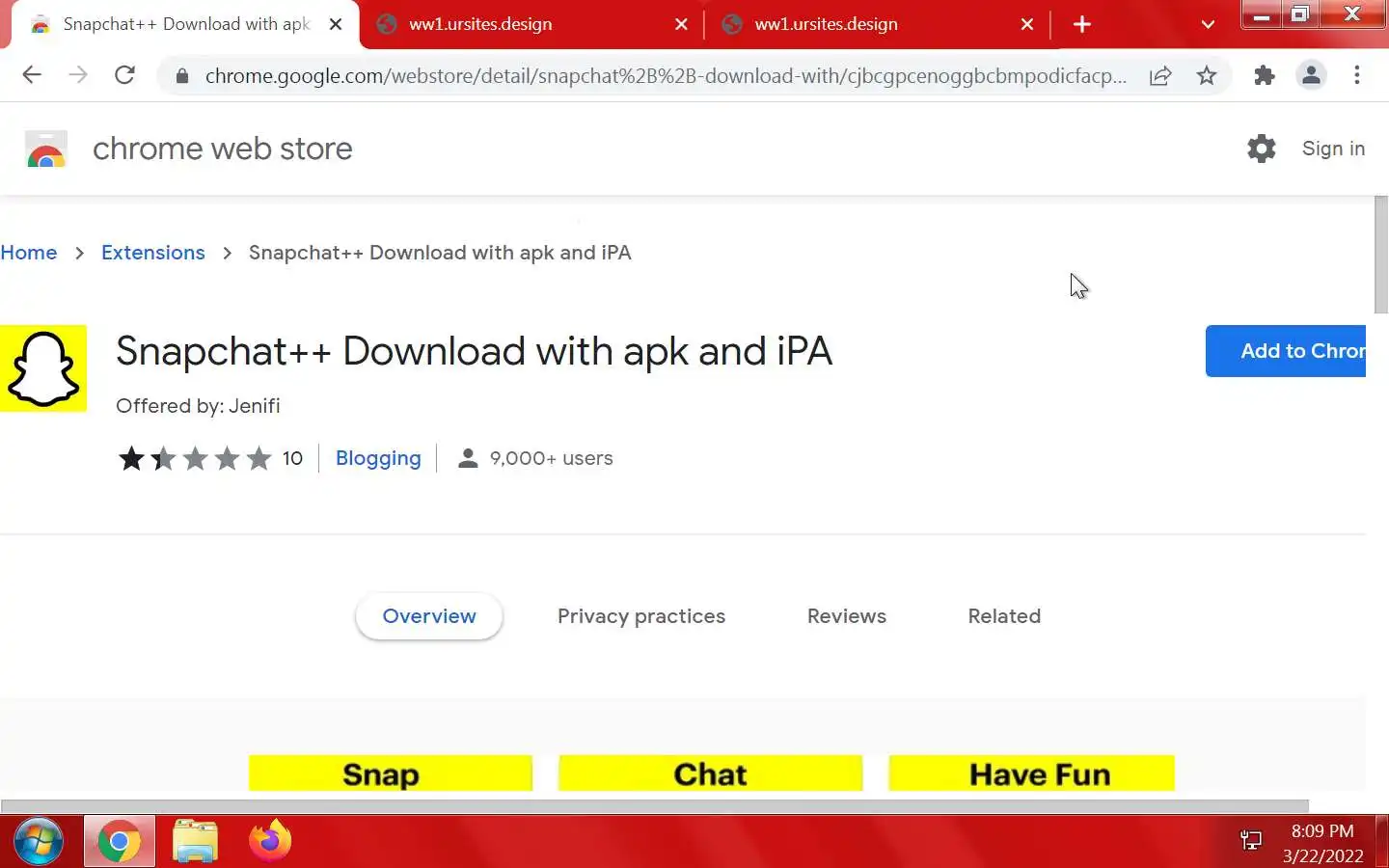The width and height of the screenshot is (1389, 868).
Task: Click the browser forward arrow
Action: tap(78, 75)
